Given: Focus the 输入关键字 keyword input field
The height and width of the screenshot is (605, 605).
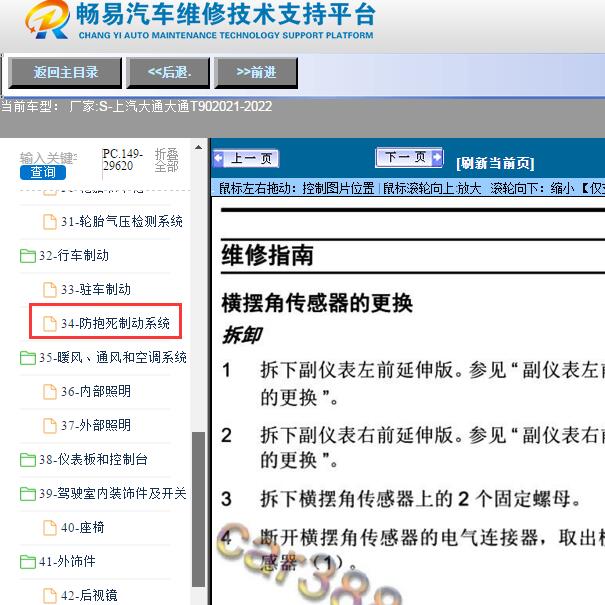Looking at the screenshot, I should (48, 158).
